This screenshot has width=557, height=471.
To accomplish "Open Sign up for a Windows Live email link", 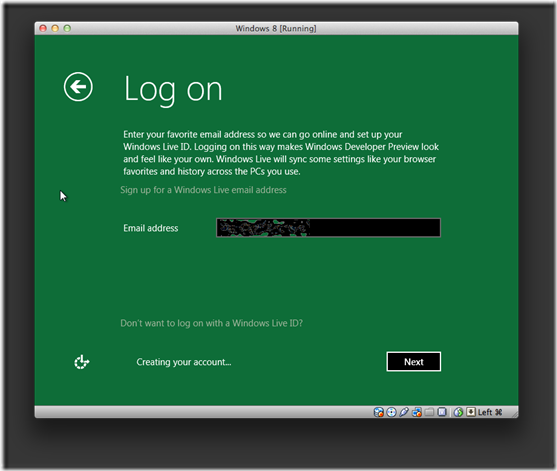I will click(203, 190).
